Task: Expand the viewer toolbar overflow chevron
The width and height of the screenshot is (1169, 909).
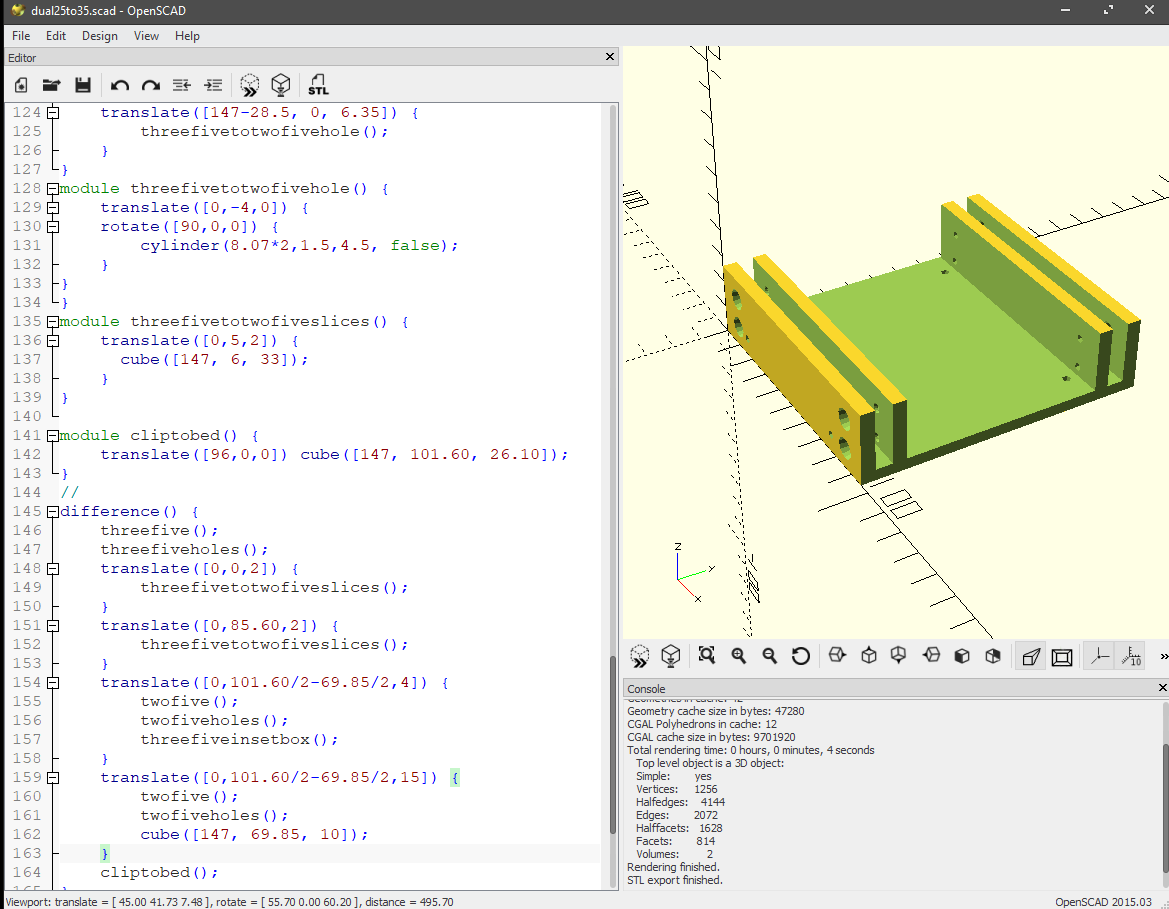Action: click(x=1162, y=656)
